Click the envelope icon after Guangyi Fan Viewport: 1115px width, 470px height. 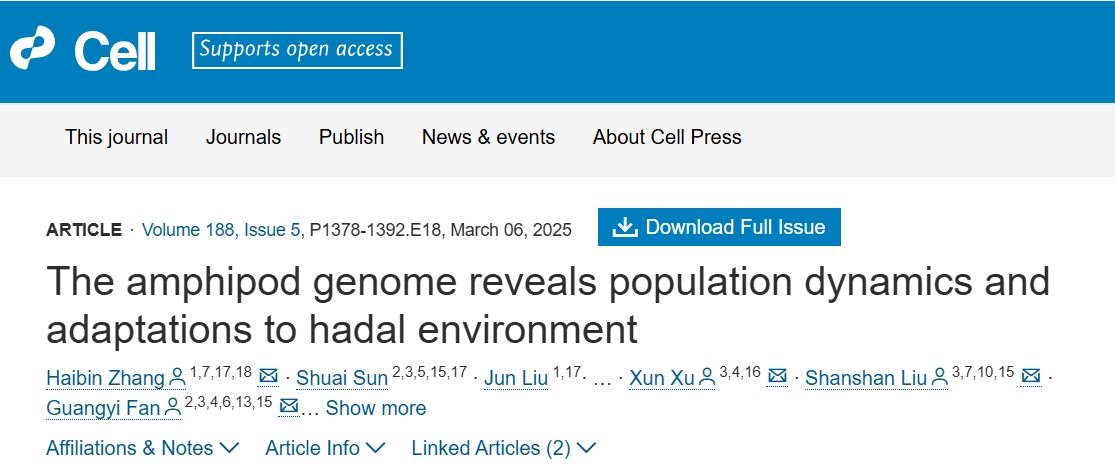[288, 406]
